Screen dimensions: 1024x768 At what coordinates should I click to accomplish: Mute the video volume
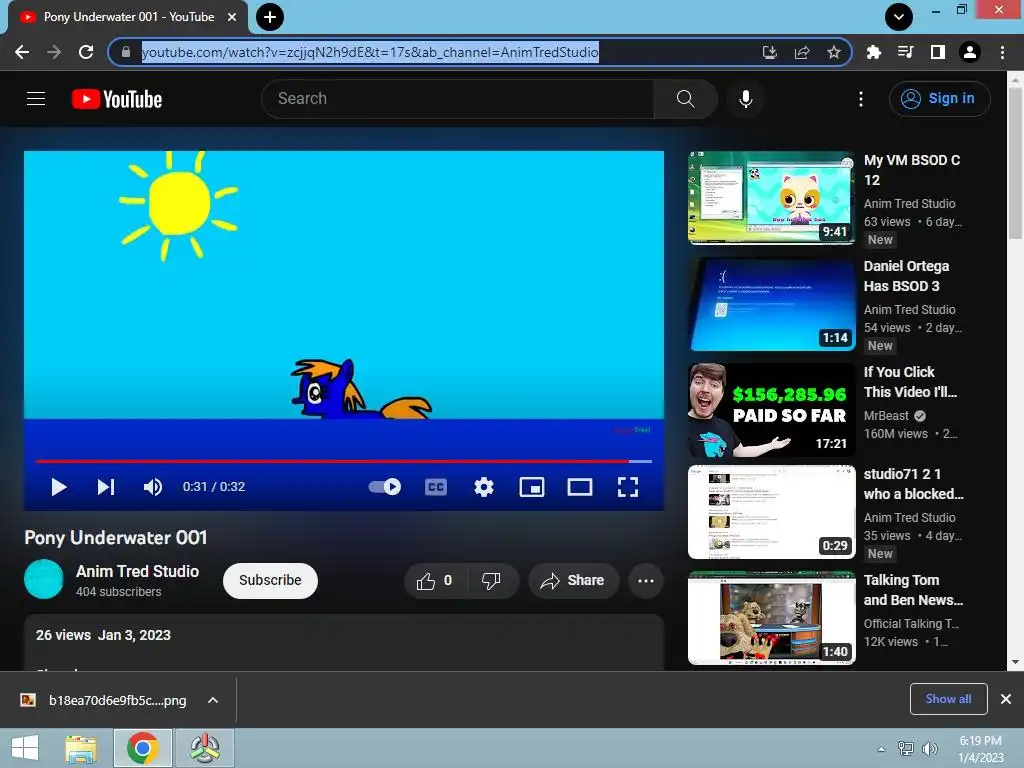tap(153, 487)
